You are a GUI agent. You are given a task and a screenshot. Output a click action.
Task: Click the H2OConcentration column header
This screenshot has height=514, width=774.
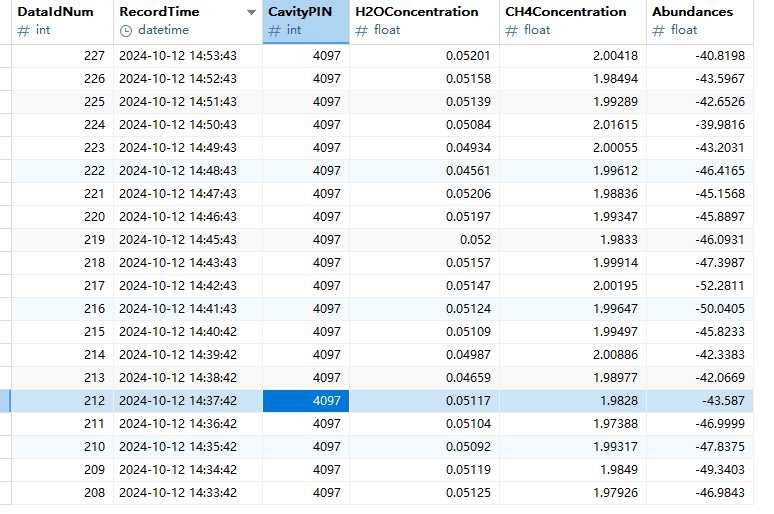coord(417,12)
